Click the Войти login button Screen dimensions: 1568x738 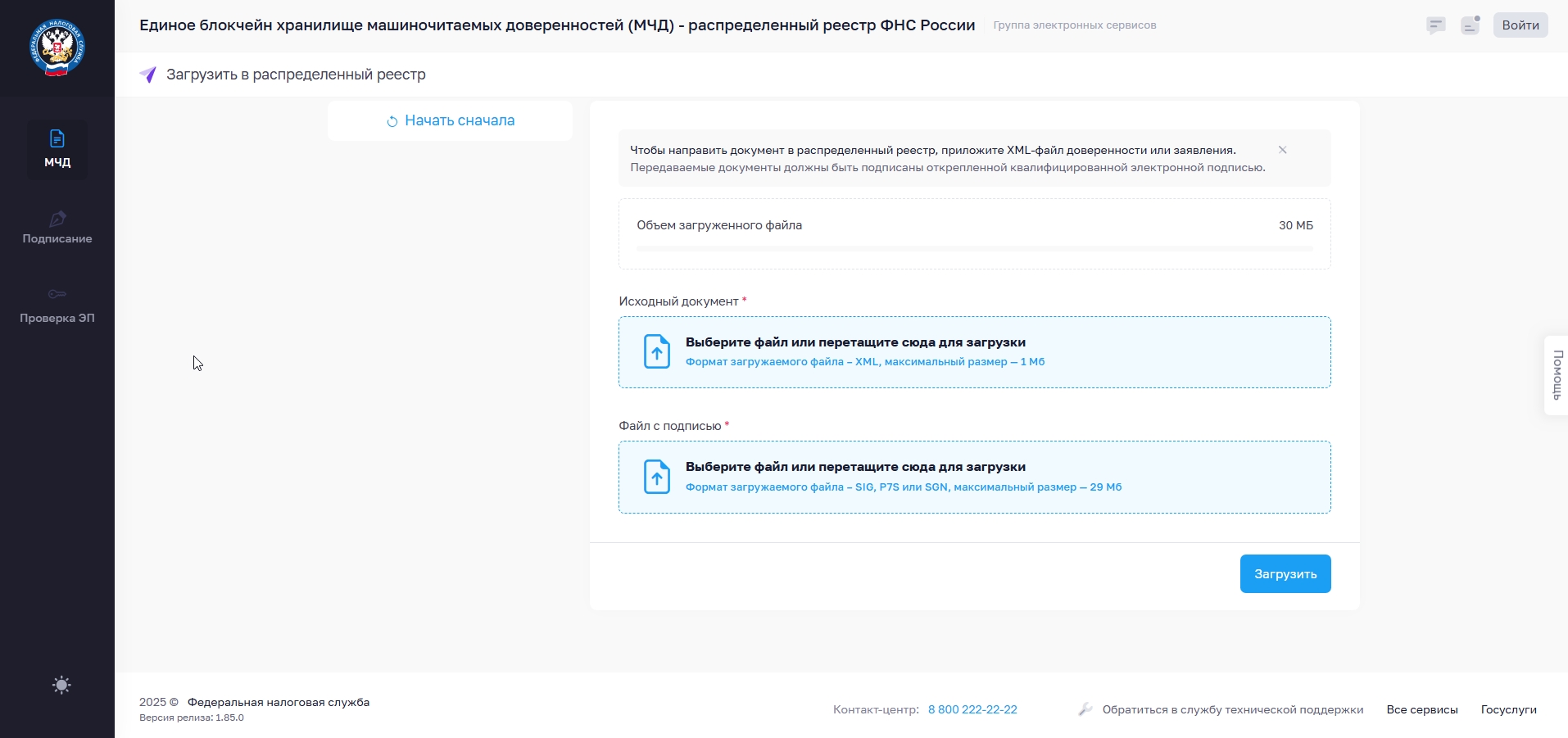click(x=1520, y=25)
